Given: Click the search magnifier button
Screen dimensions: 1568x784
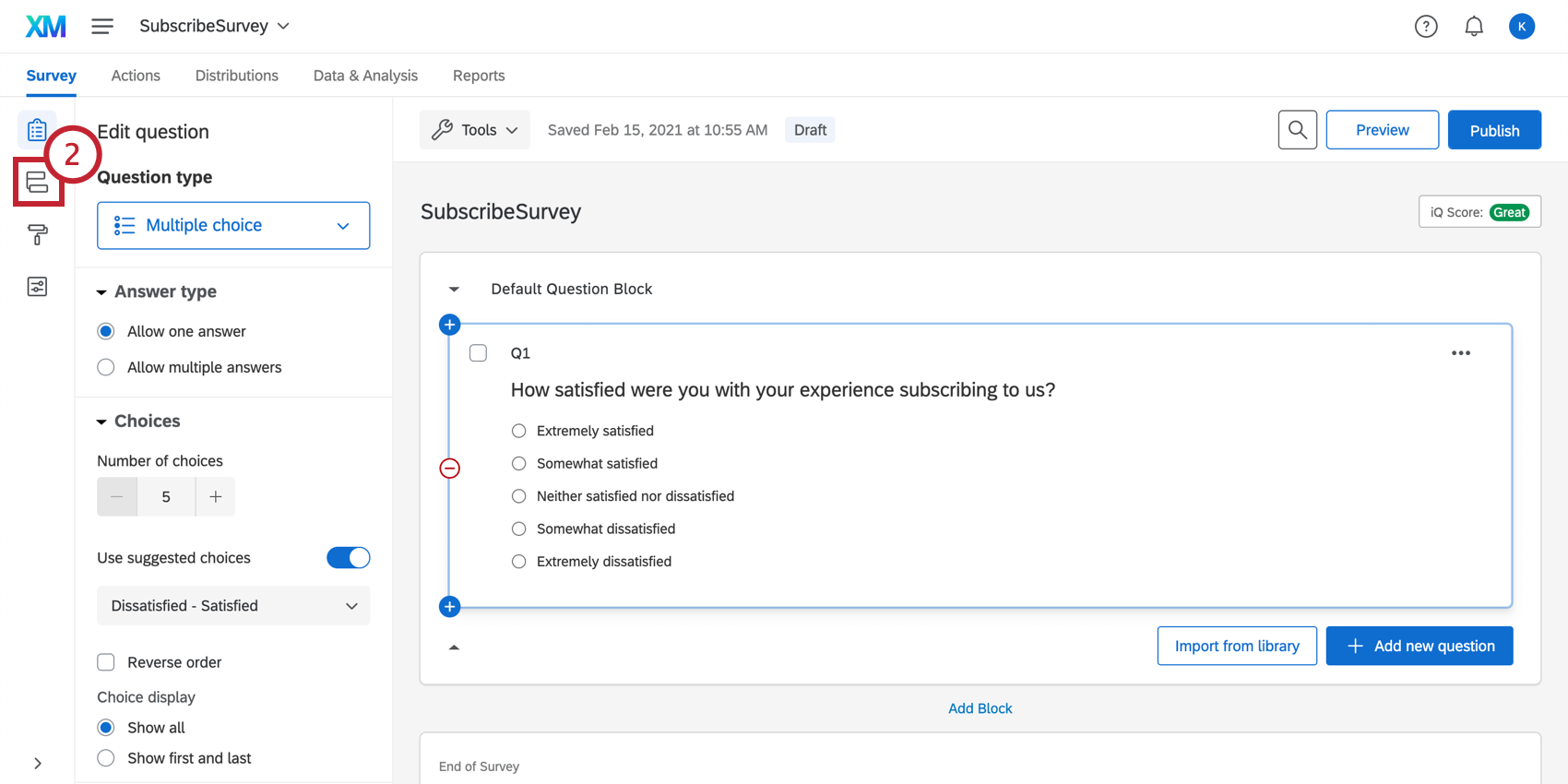Looking at the screenshot, I should [x=1297, y=130].
